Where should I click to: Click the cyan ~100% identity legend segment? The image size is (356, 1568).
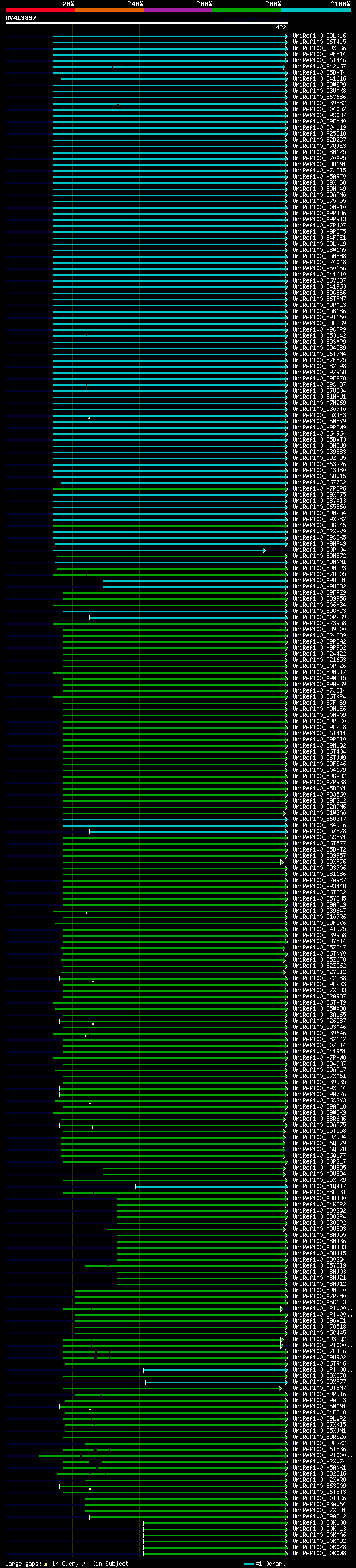pos(316,10)
